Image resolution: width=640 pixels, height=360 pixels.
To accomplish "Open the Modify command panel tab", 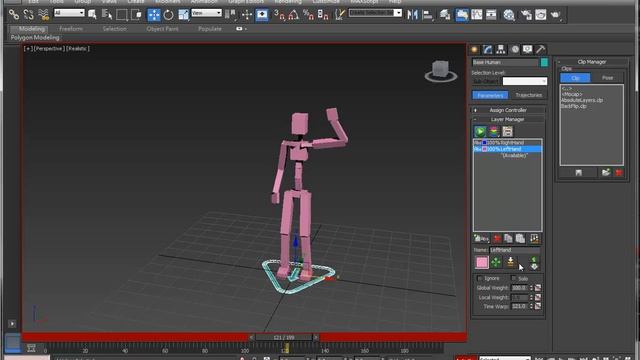I will 487,50.
